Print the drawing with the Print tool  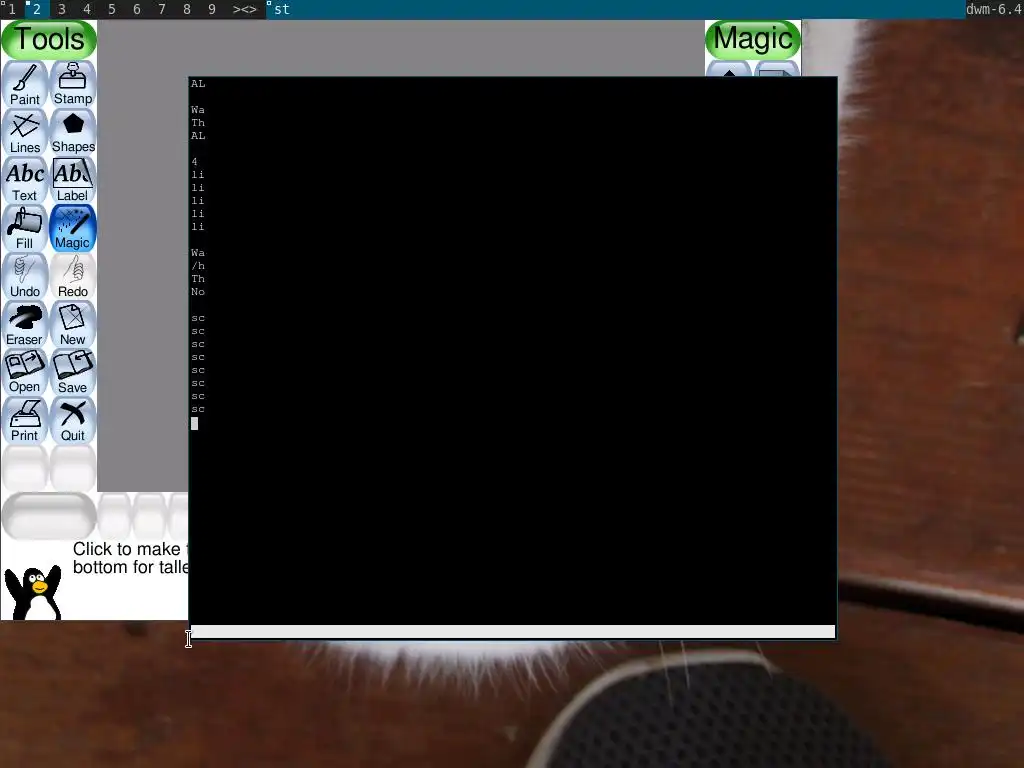[25, 421]
